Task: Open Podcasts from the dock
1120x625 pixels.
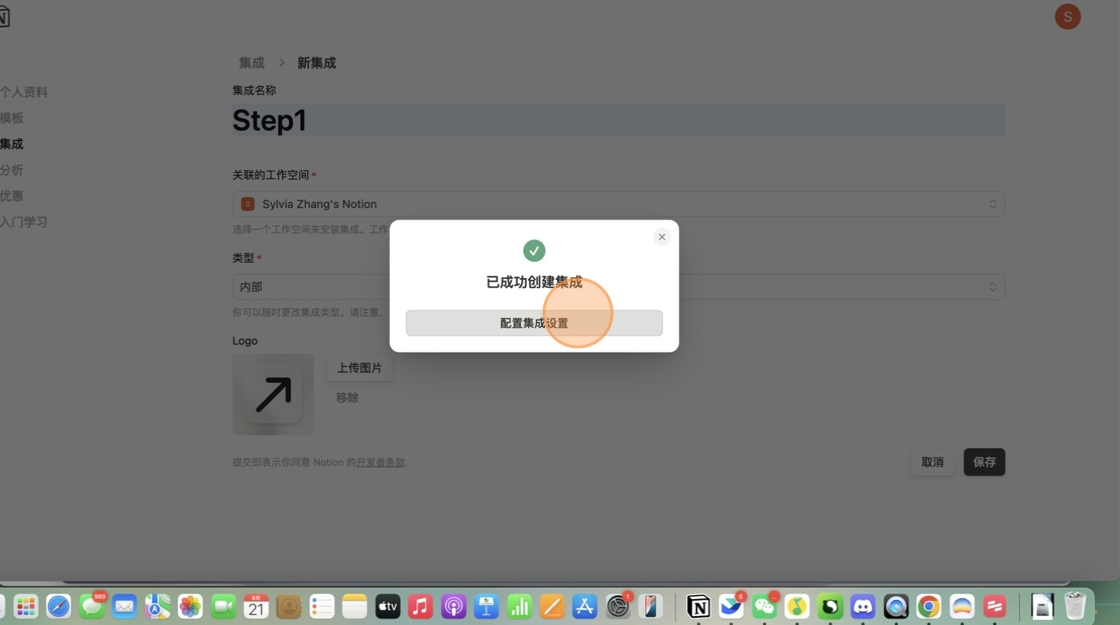Action: pos(453,607)
